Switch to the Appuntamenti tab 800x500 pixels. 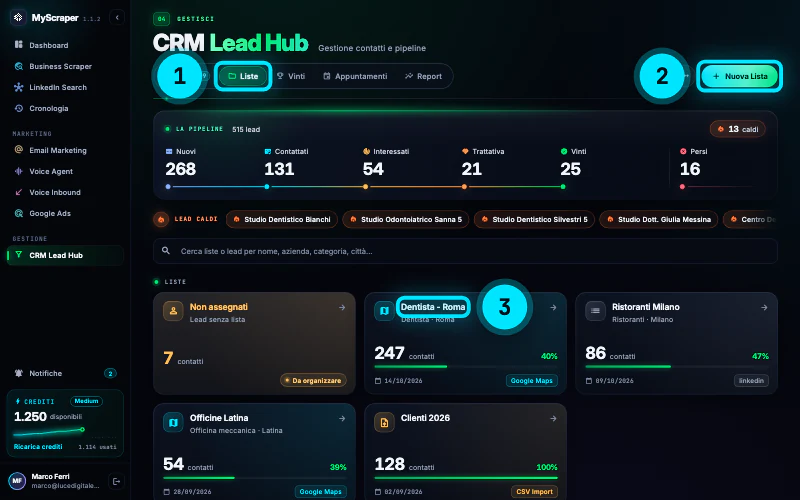pos(355,76)
